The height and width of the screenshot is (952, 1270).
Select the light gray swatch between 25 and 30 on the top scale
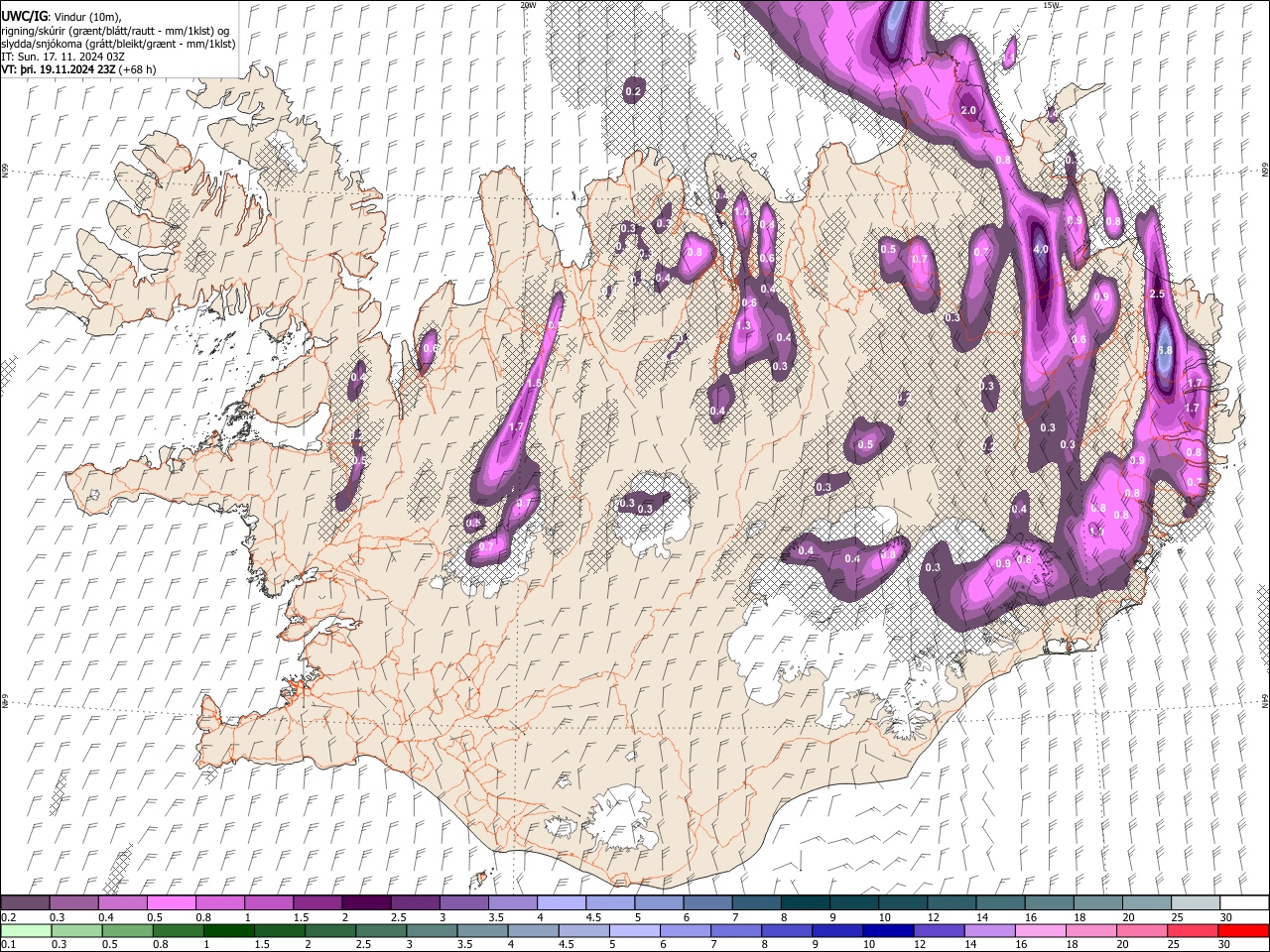[1195, 903]
